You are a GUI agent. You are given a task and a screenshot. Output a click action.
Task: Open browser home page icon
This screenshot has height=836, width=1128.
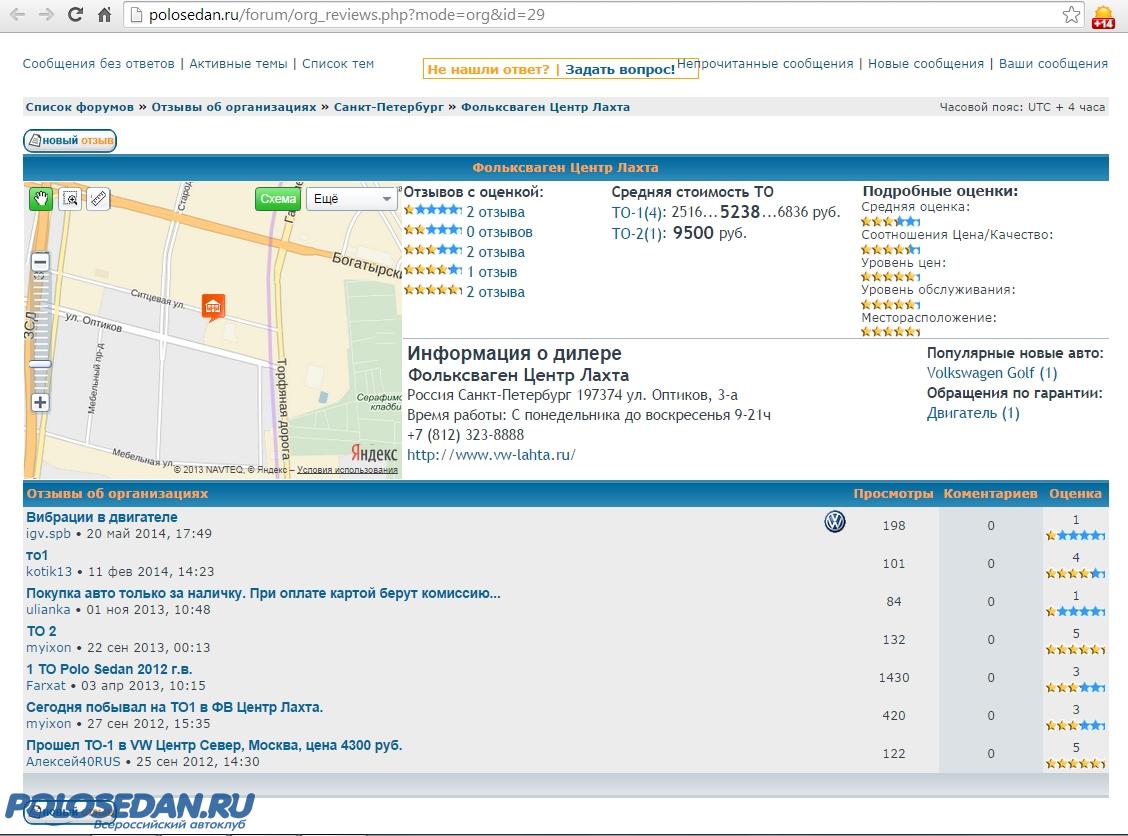click(104, 14)
